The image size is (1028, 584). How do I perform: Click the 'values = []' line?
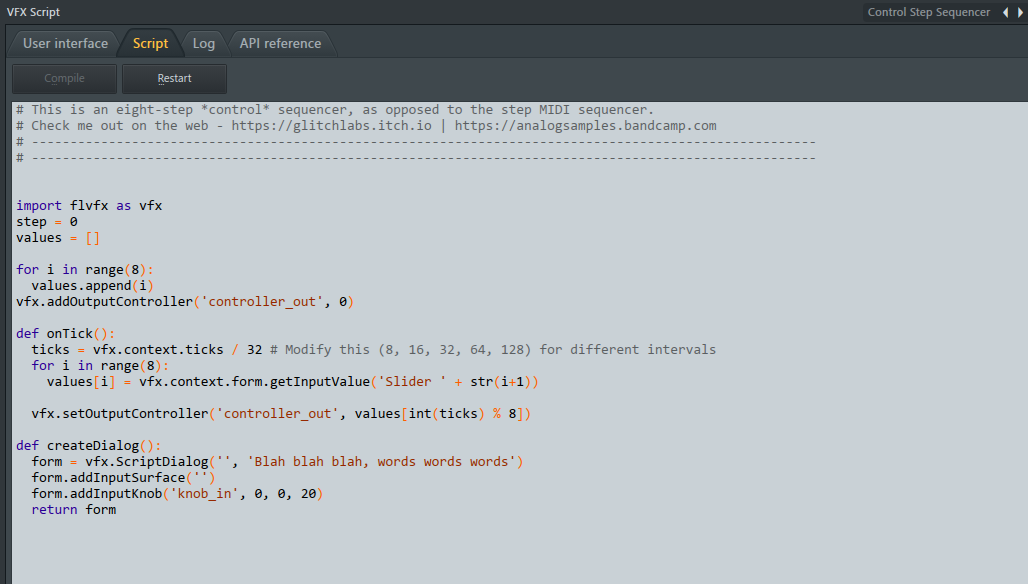pos(58,238)
